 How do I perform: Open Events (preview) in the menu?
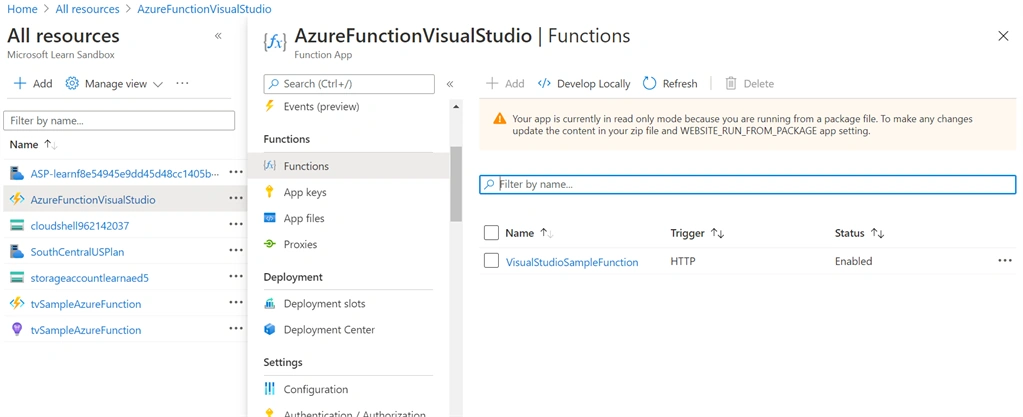321,106
